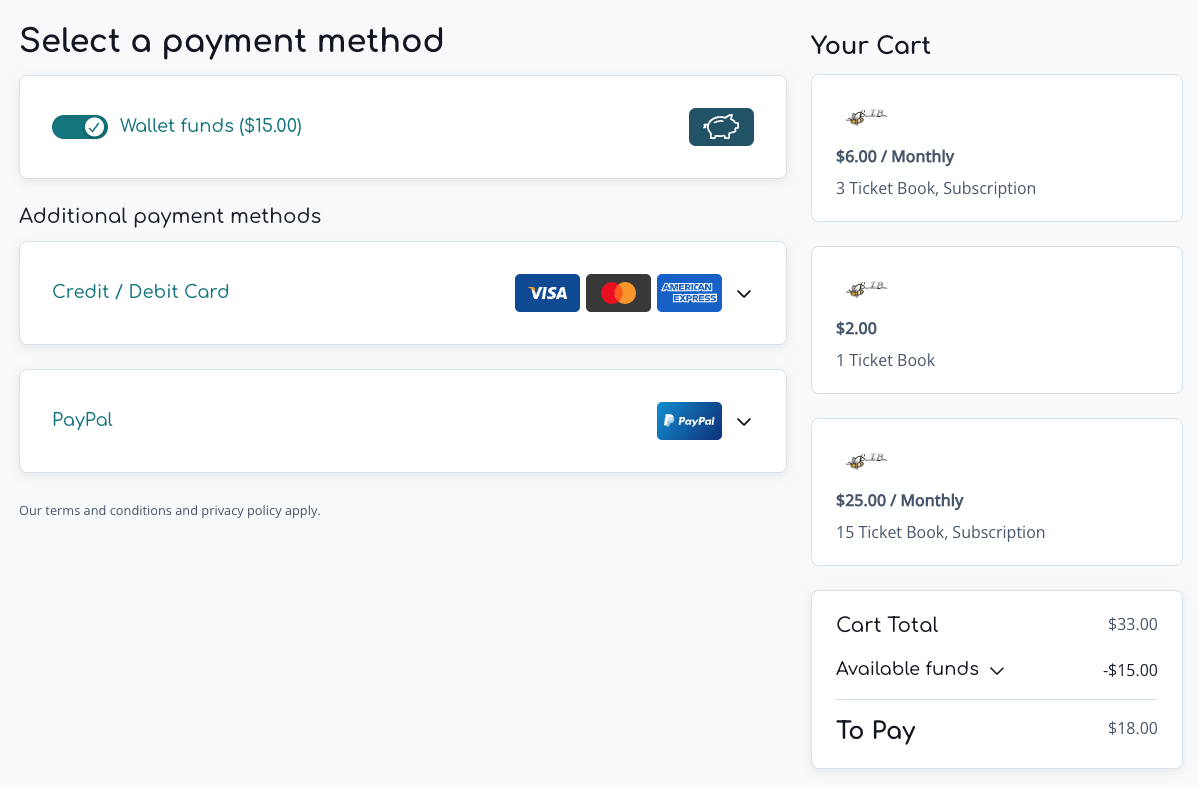This screenshot has width=1199, height=788.
Task: Click the Wallet funds ($15.00) label
Action: click(x=211, y=125)
